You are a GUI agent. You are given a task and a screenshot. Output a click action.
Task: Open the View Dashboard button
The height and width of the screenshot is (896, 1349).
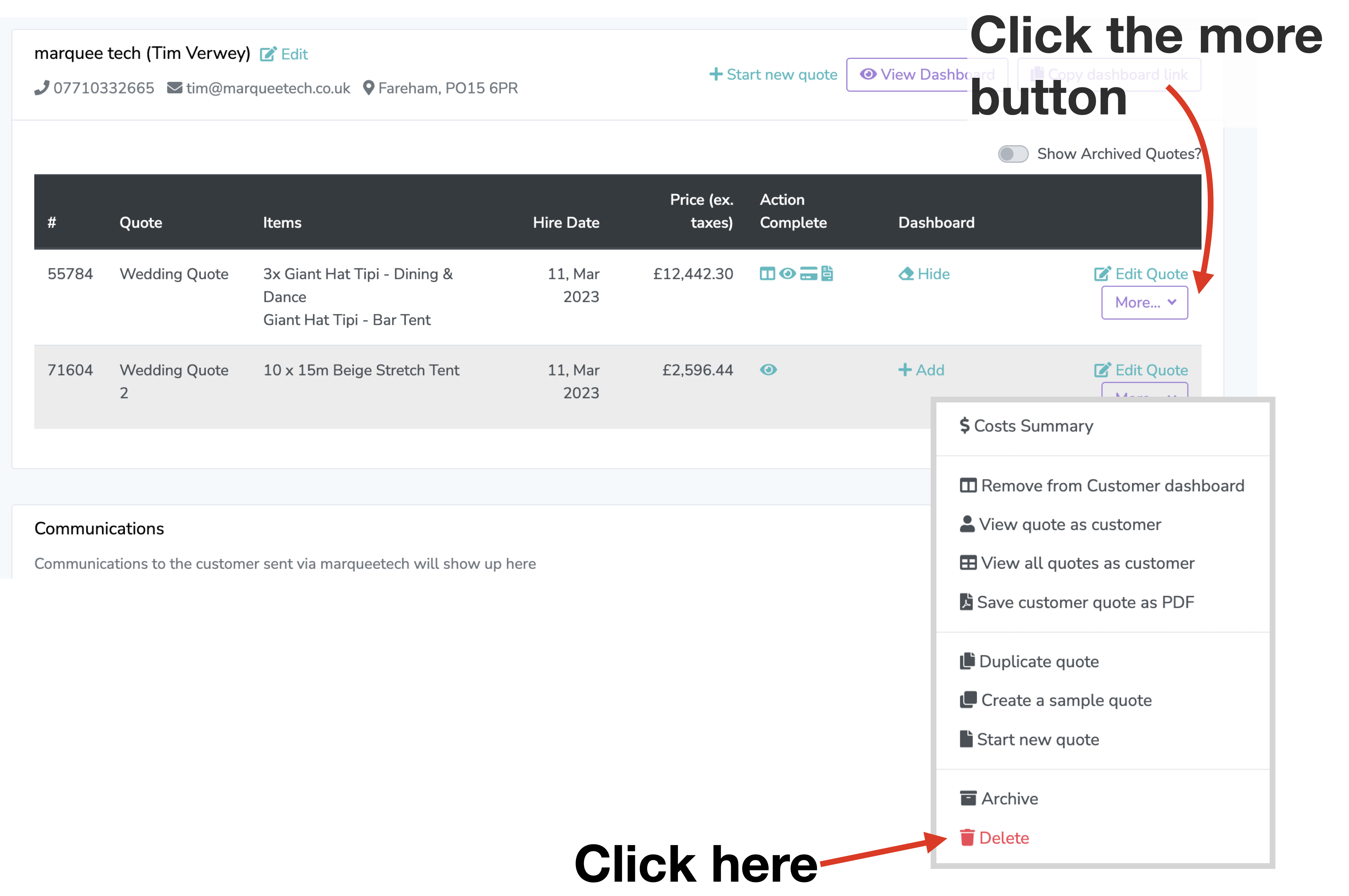tap(927, 74)
